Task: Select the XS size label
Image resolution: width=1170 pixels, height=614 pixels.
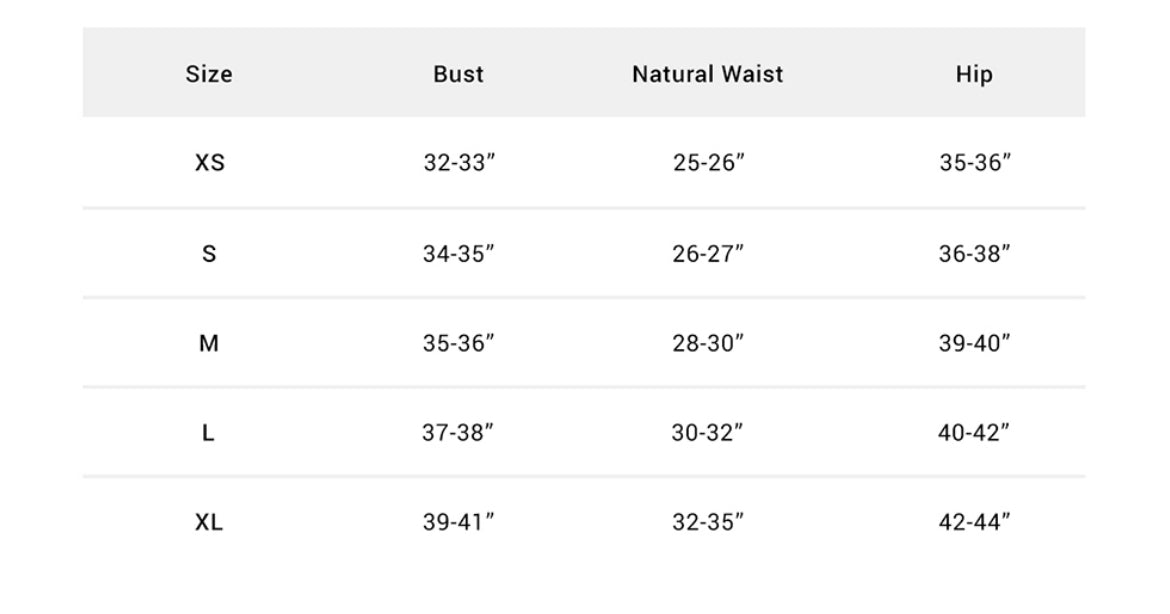Action: pos(210,162)
